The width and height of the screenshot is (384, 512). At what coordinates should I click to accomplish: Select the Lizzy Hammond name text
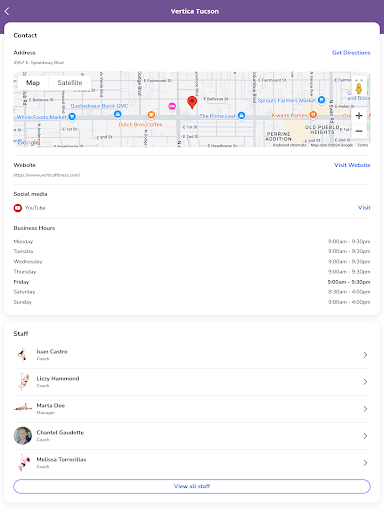(58, 379)
